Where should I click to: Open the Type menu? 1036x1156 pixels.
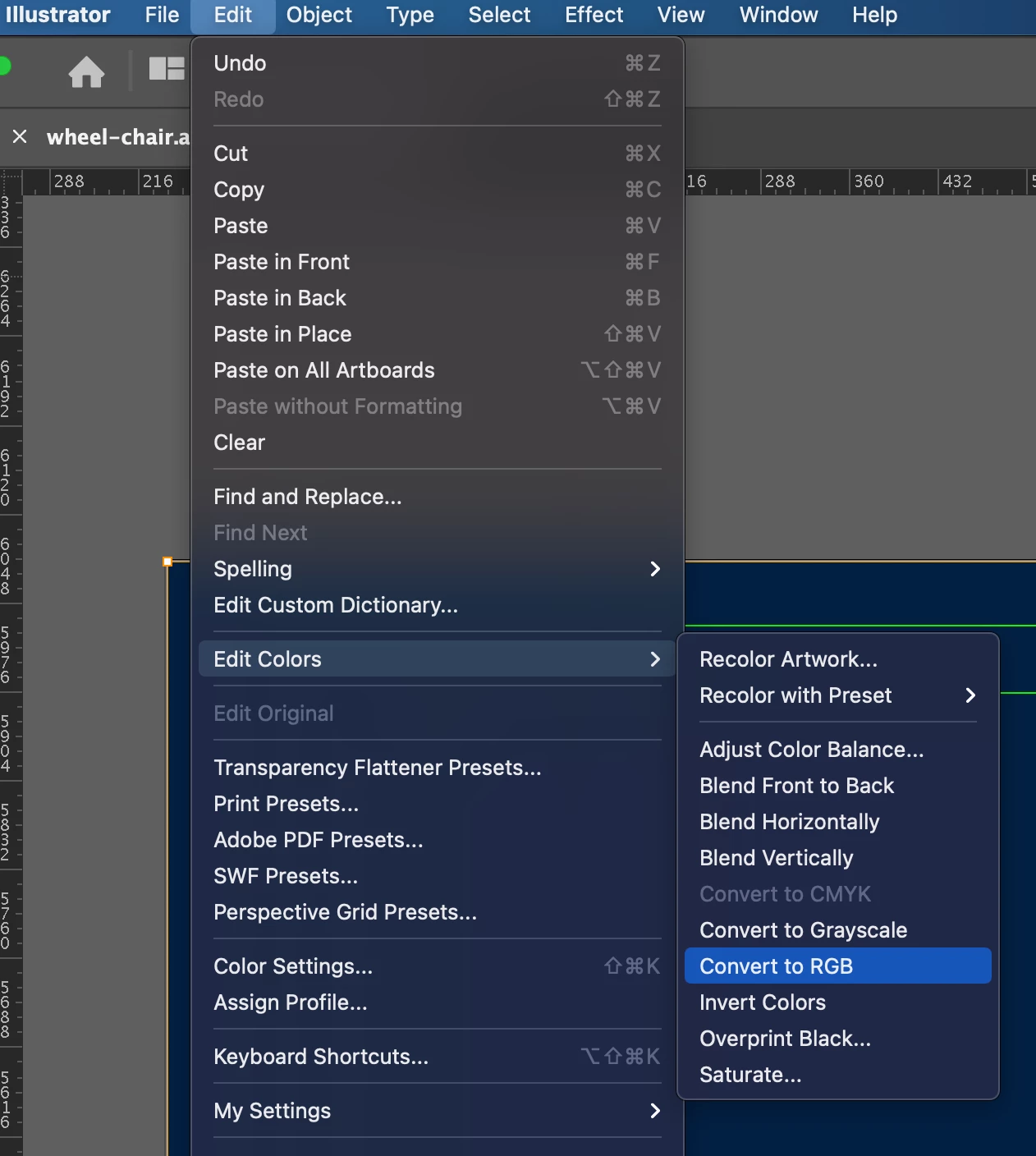(x=410, y=15)
